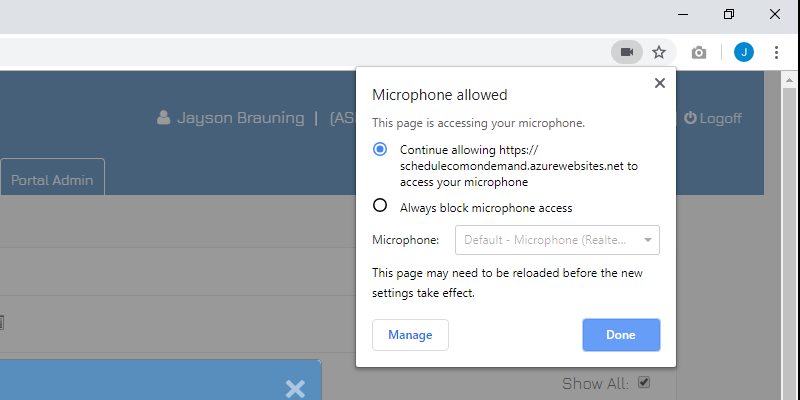This screenshot has height=400, width=800.
Task: Click the Manage button
Action: [410, 335]
